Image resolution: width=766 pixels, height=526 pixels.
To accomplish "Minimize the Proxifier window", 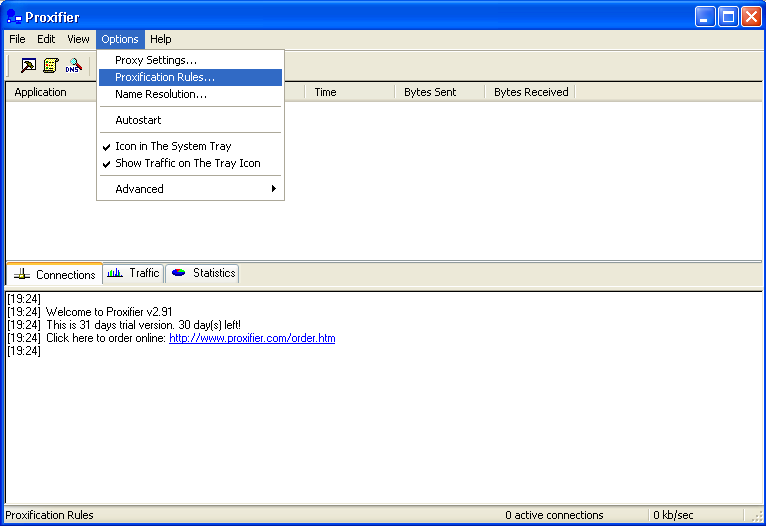I will (704, 17).
